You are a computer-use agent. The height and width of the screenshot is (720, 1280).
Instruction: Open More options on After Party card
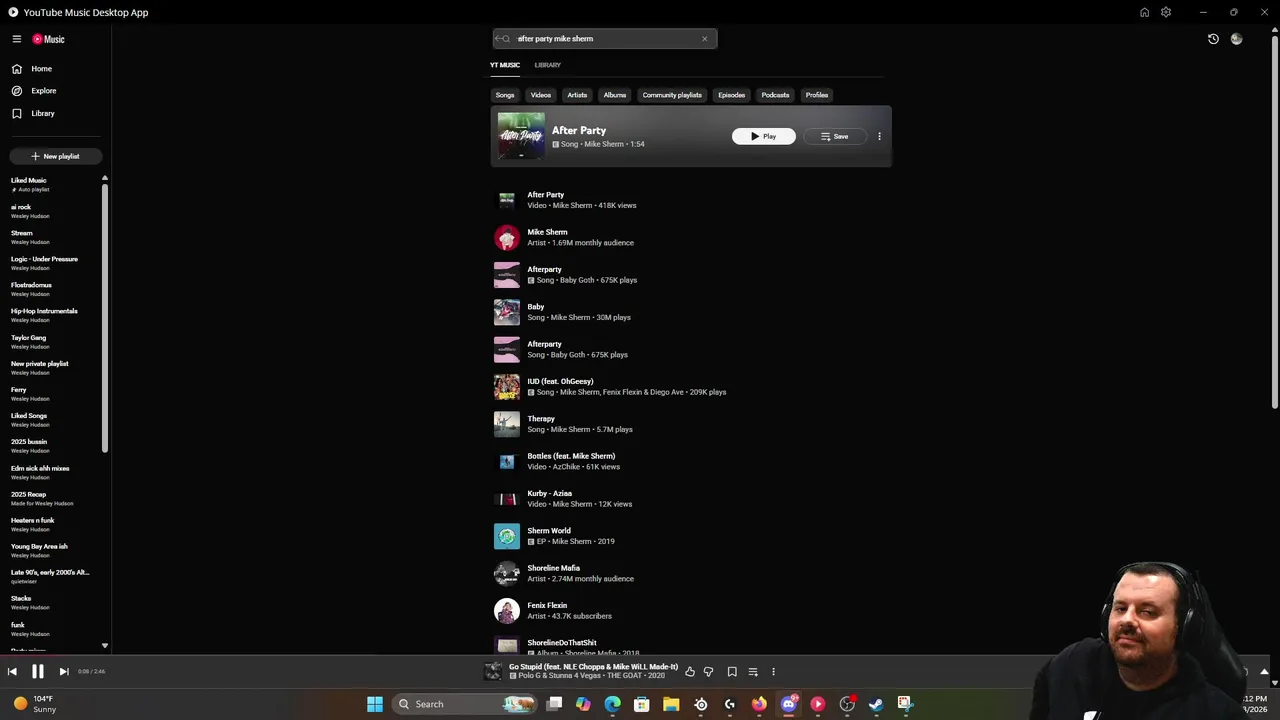click(879, 136)
